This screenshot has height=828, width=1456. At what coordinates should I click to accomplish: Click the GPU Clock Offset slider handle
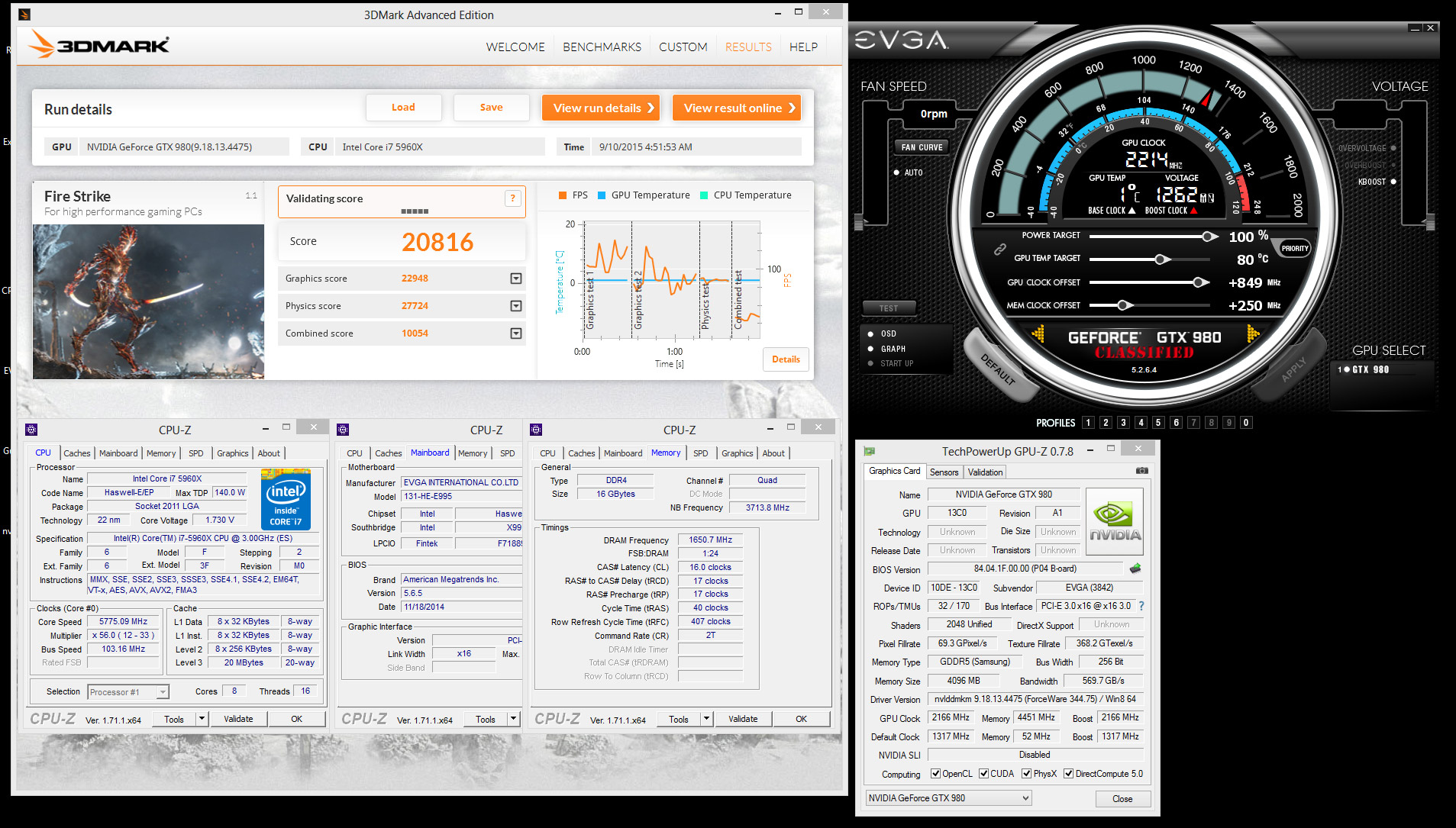(1200, 282)
